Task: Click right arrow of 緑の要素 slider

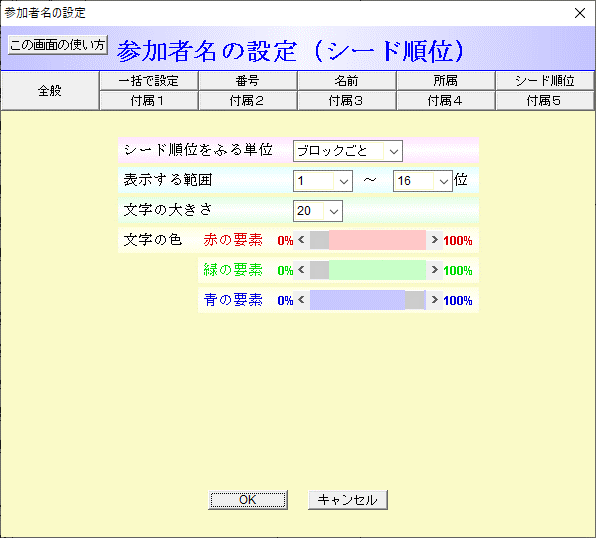Action: pyautogui.click(x=434, y=270)
